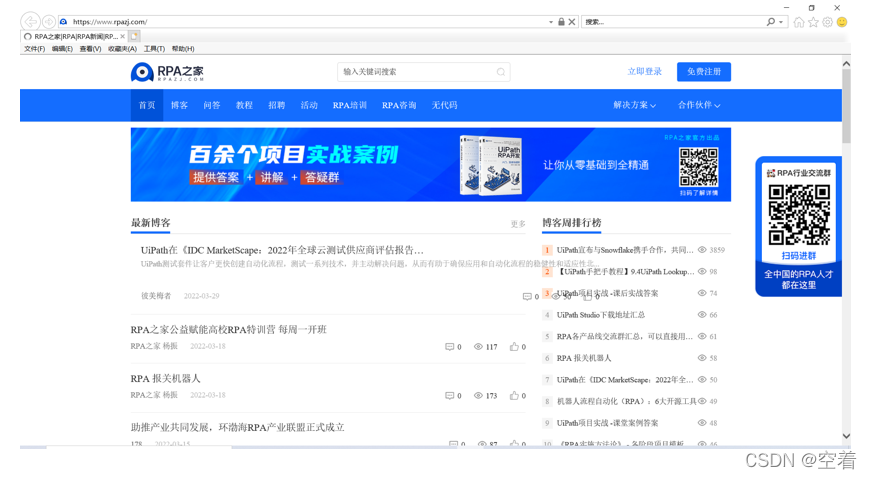
Task: Go to the 活动 navigation tab
Action: pos(309,105)
